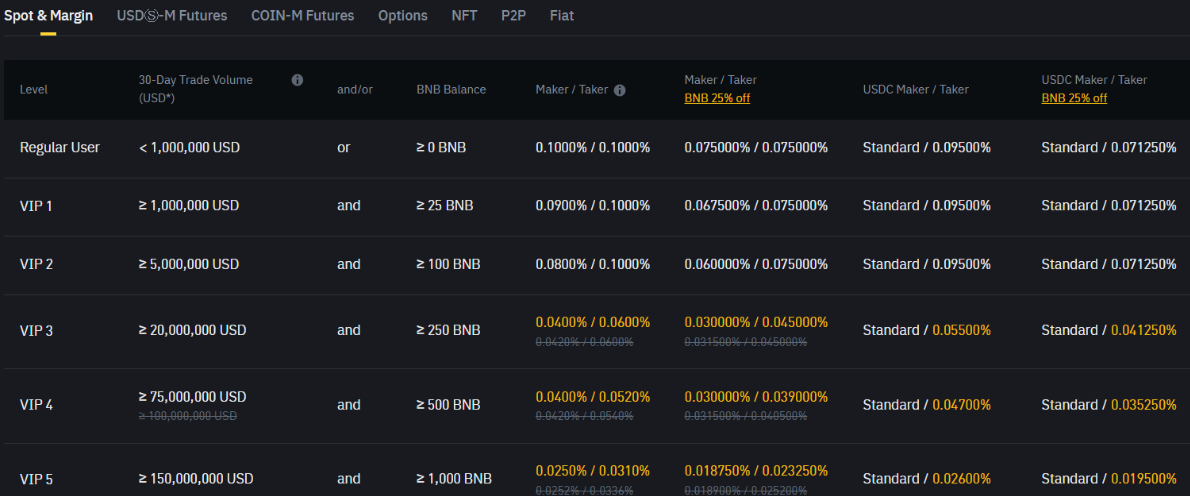Screen dimensions: 1190x496
Task: Switch to the P2P tab
Action: [x=513, y=16]
